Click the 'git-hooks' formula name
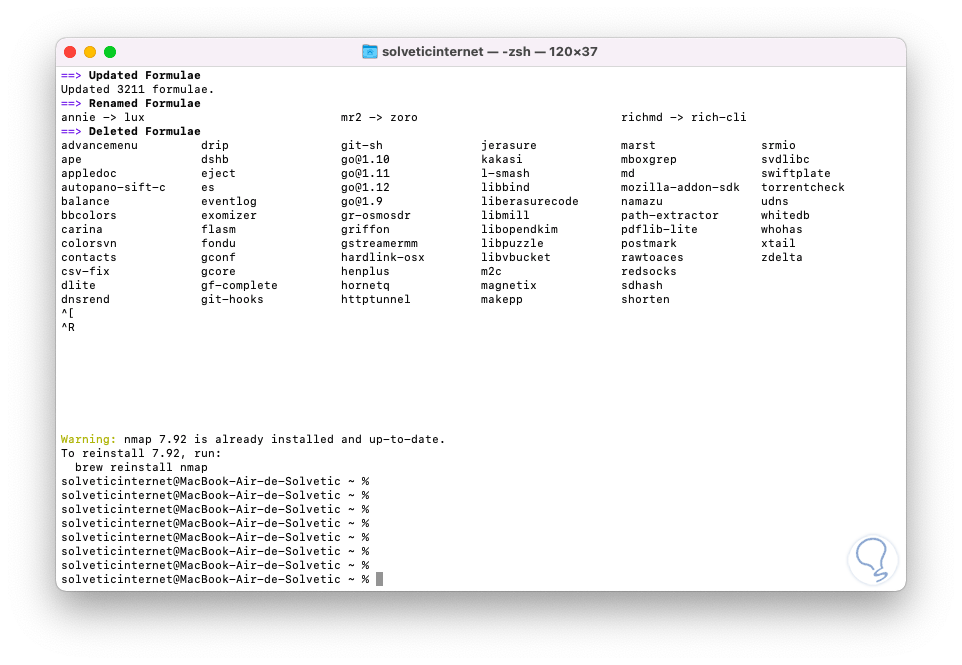962x665 pixels. click(232, 299)
